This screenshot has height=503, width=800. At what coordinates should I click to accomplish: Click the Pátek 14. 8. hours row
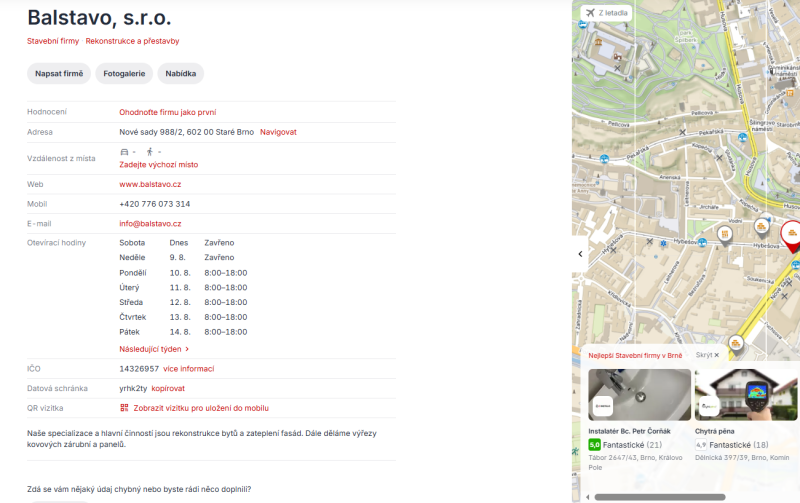tap(183, 332)
